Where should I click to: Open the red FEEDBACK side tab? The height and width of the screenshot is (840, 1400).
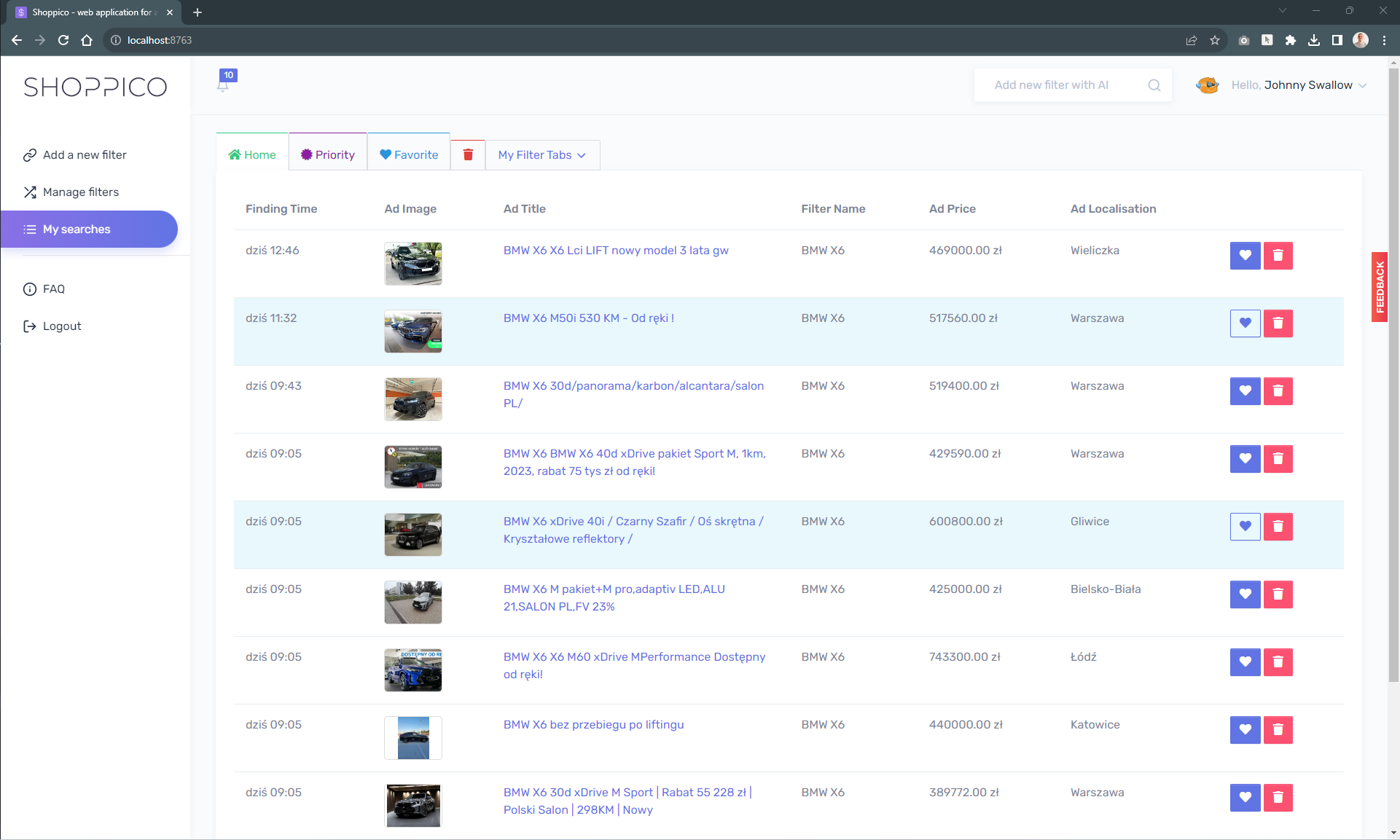pyautogui.click(x=1379, y=287)
